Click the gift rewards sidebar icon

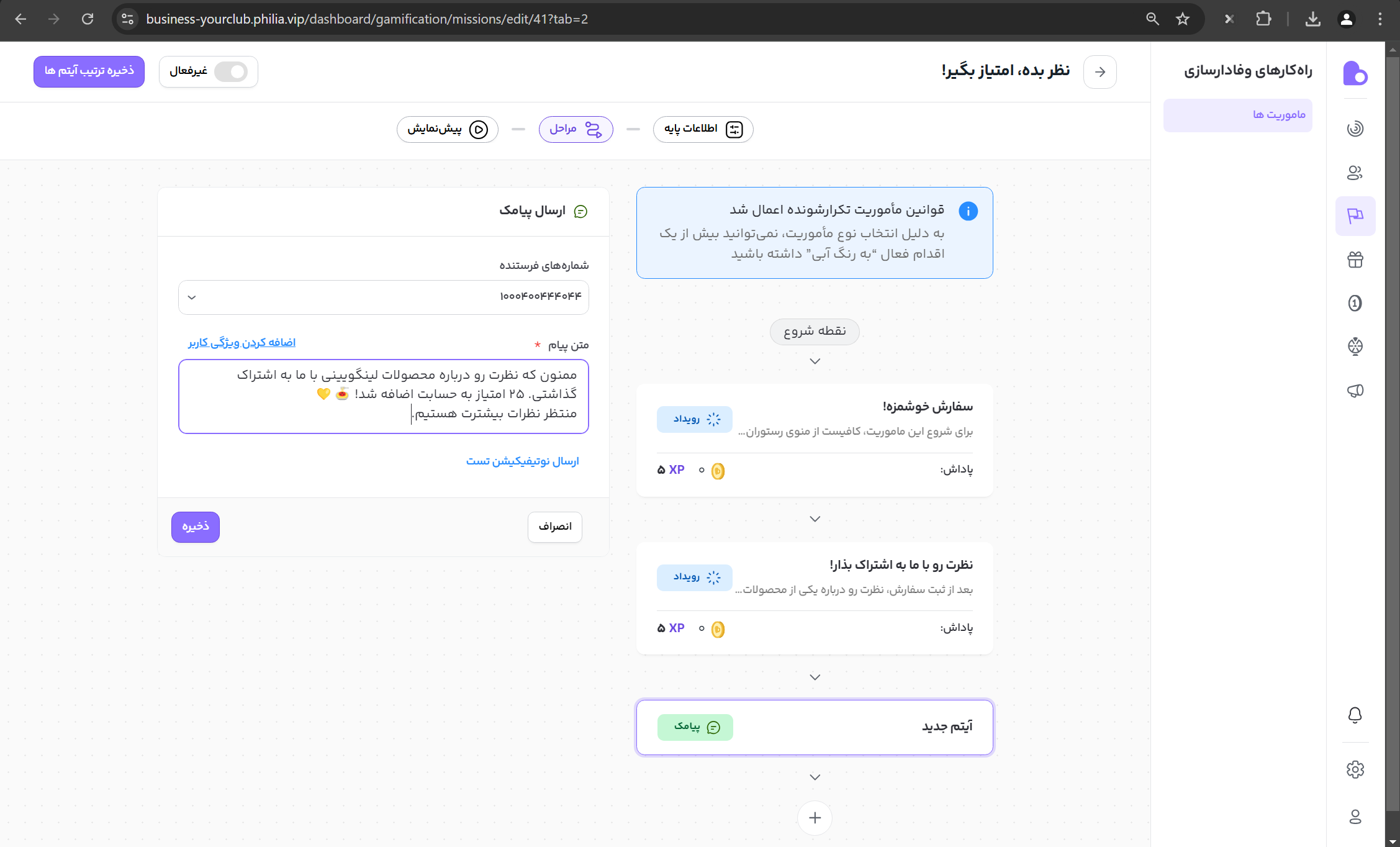pos(1355,260)
